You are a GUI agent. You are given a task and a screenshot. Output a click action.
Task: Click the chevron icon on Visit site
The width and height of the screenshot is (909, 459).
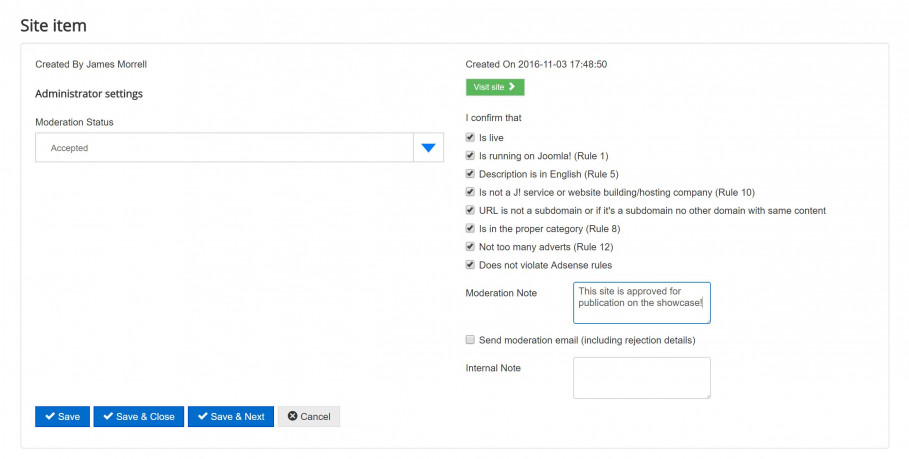click(512, 87)
